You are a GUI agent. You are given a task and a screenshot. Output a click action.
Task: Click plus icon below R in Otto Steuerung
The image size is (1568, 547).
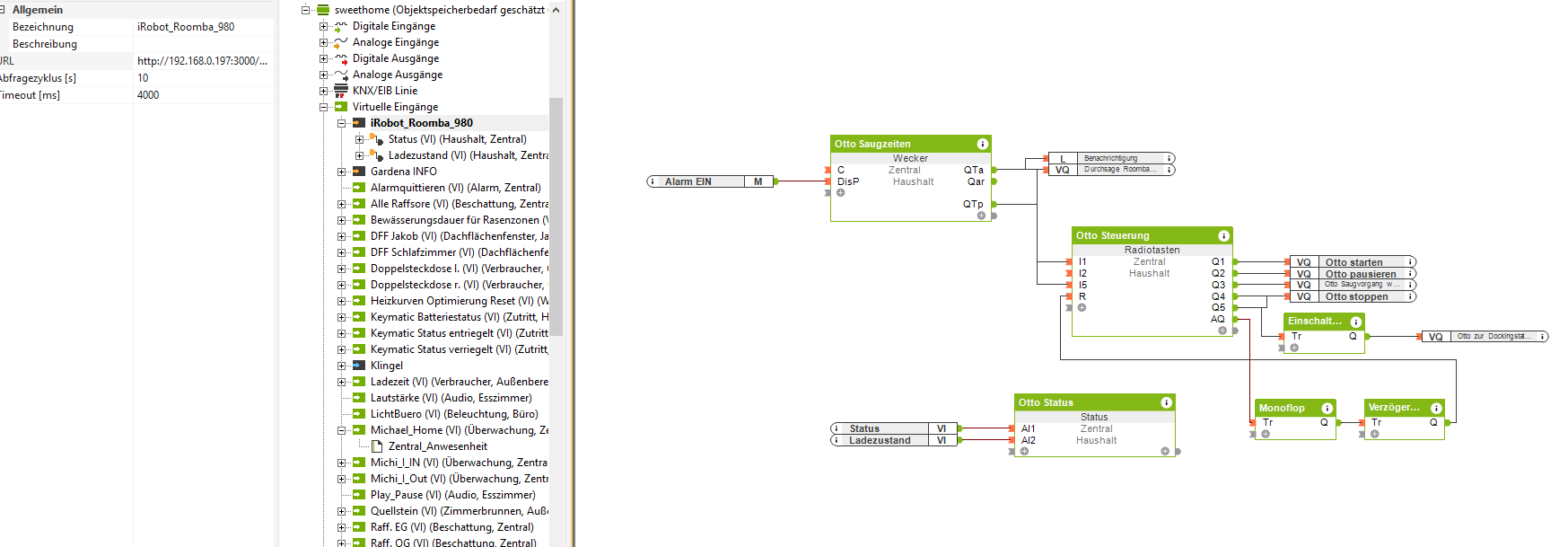pos(1082,308)
